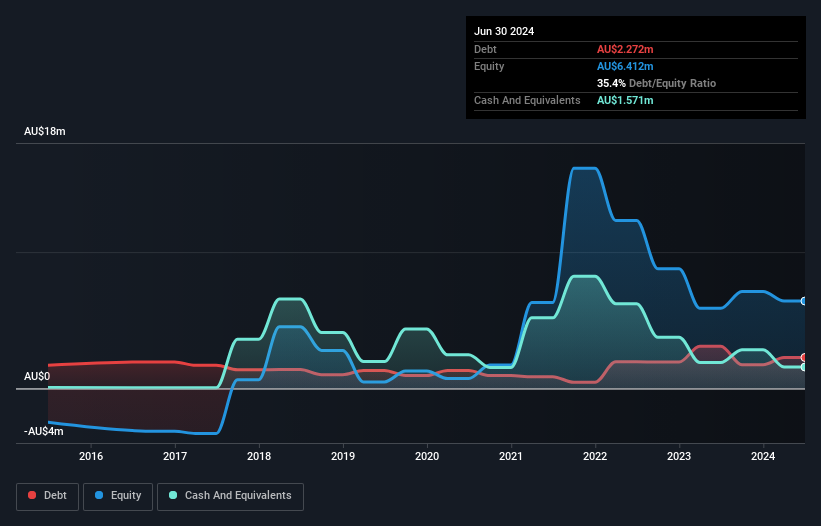Screen dimensions: 821x526
Task: Click the 2020 x-axis label
Action: point(427,456)
